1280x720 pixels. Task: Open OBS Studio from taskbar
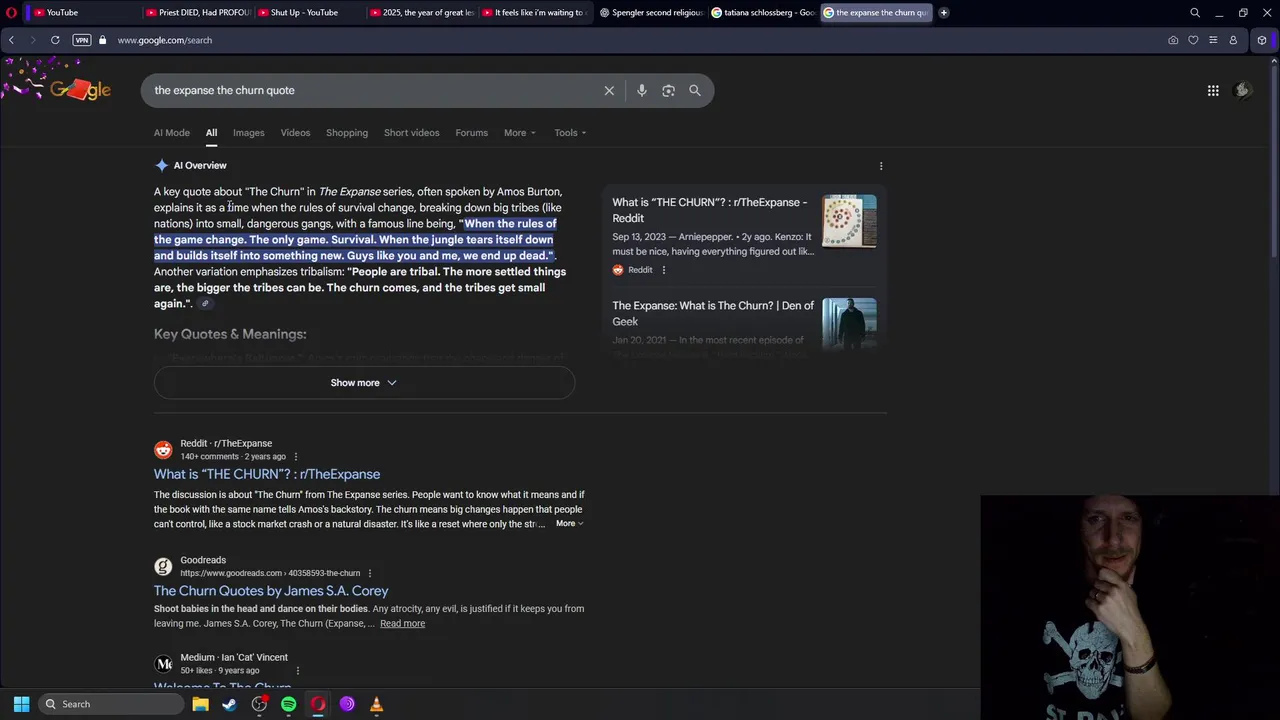(x=259, y=704)
